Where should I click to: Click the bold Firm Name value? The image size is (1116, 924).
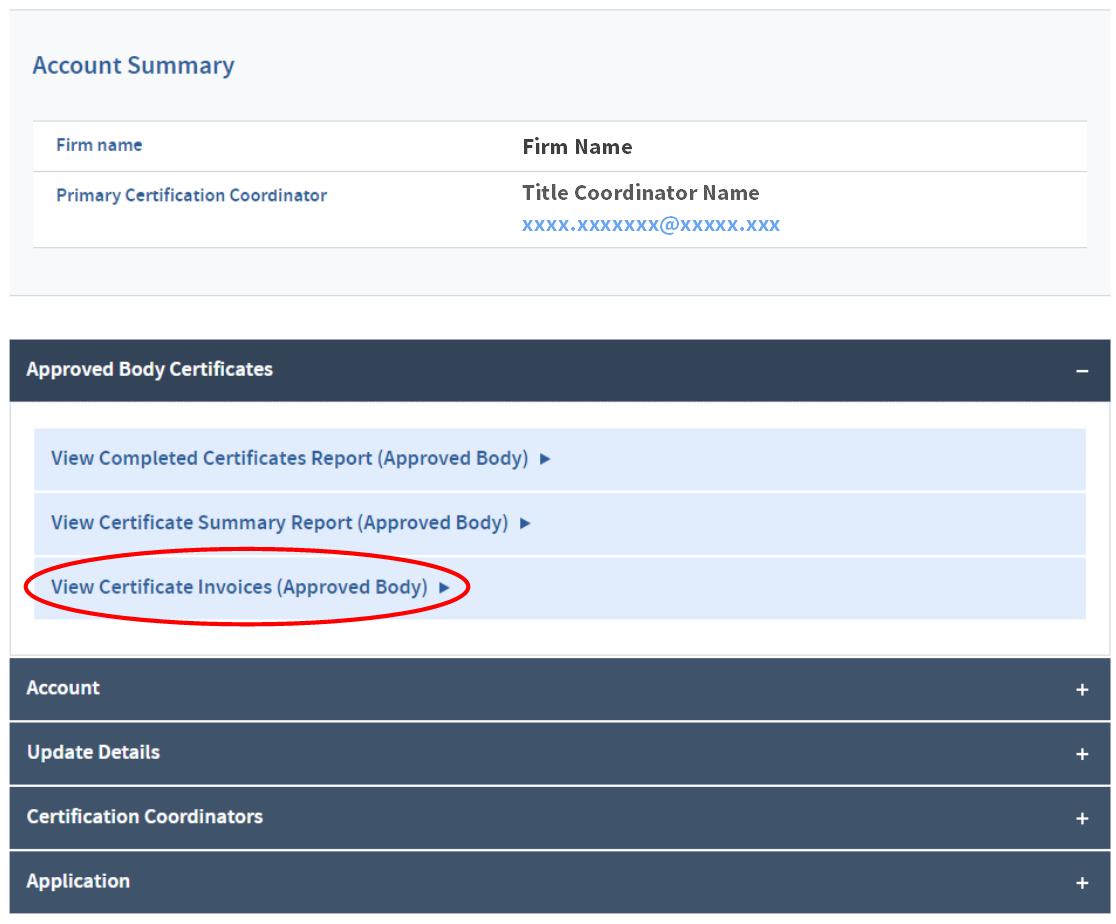(x=577, y=147)
